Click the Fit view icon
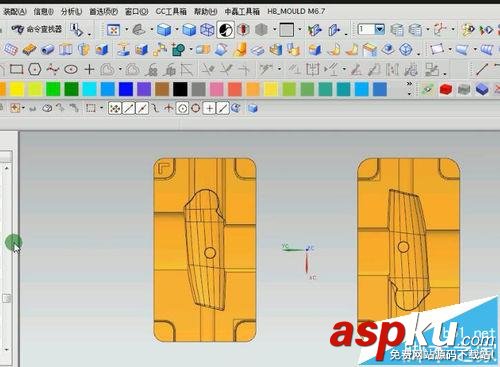This screenshot has width=500, height=367. pos(113,30)
